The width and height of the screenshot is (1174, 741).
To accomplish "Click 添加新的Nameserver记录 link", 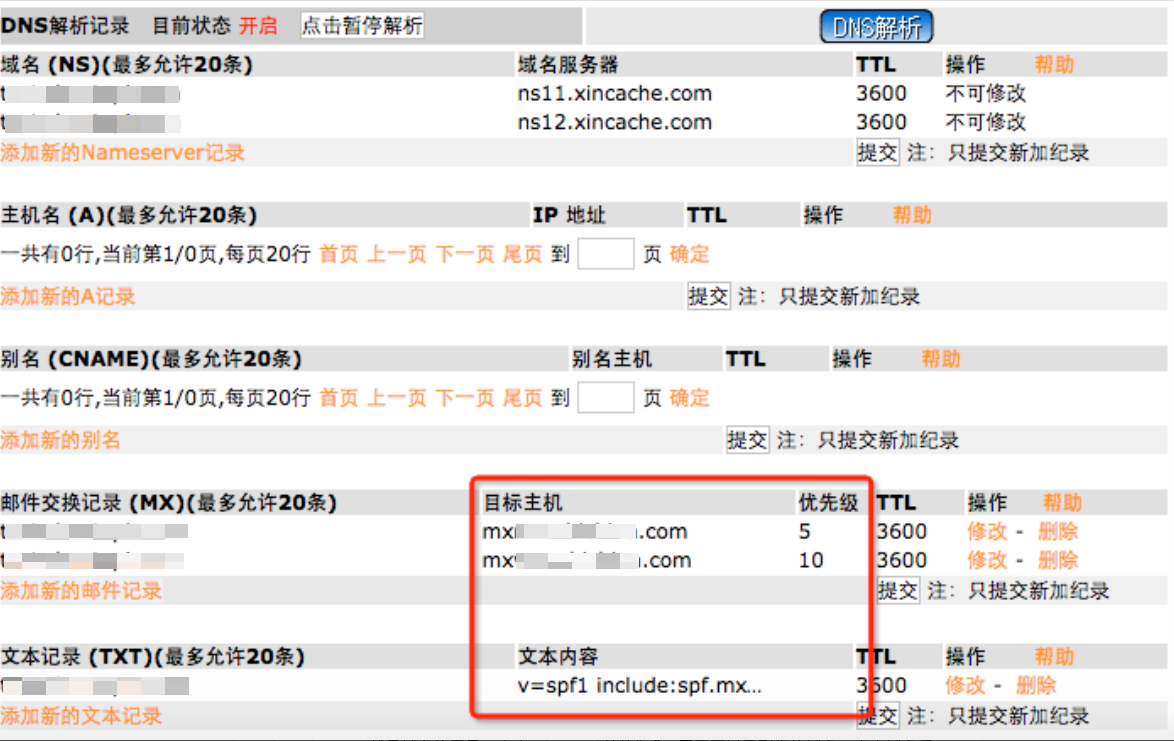I will click(x=122, y=153).
